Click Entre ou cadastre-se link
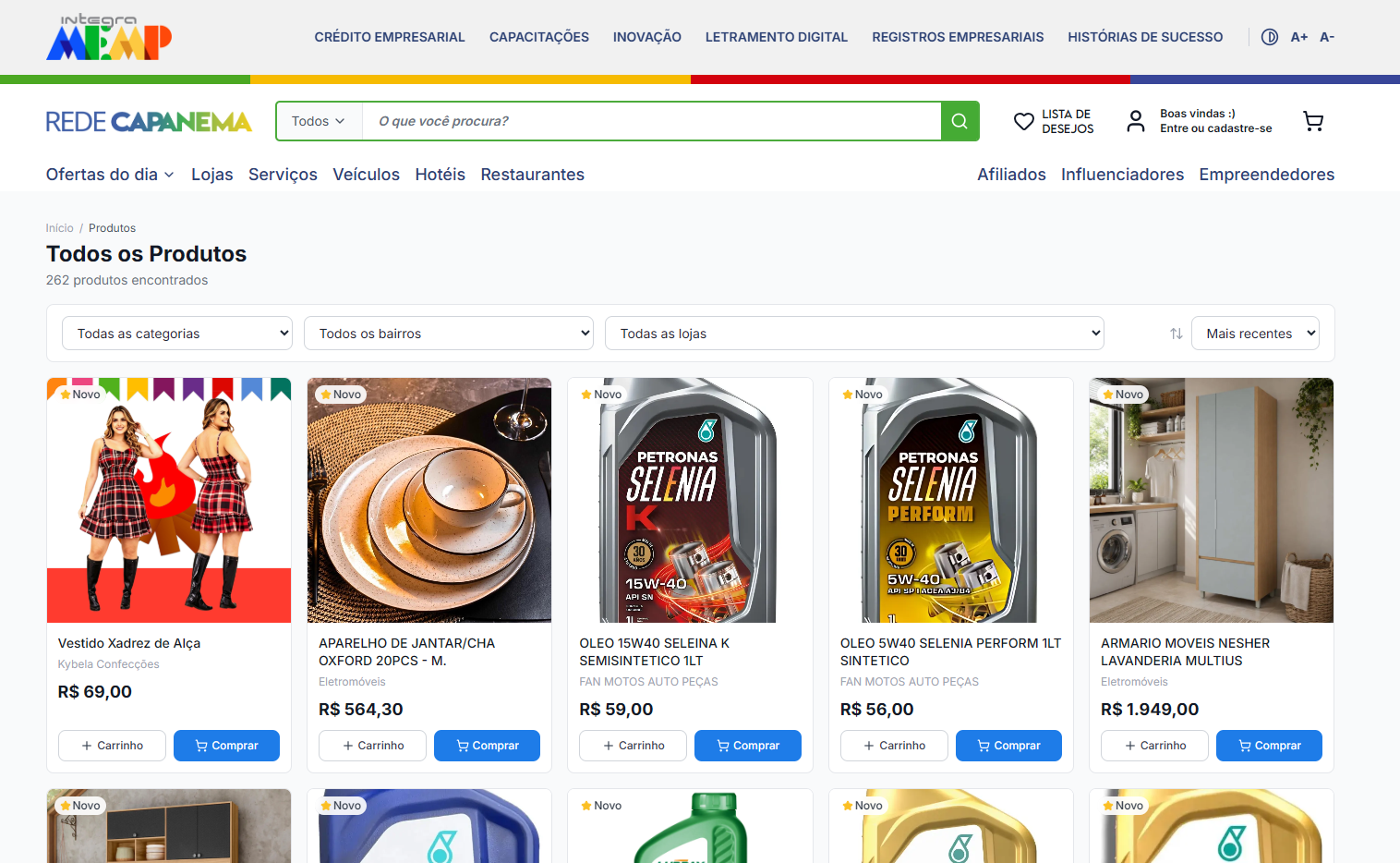The width and height of the screenshot is (1400, 863). 1216,128
